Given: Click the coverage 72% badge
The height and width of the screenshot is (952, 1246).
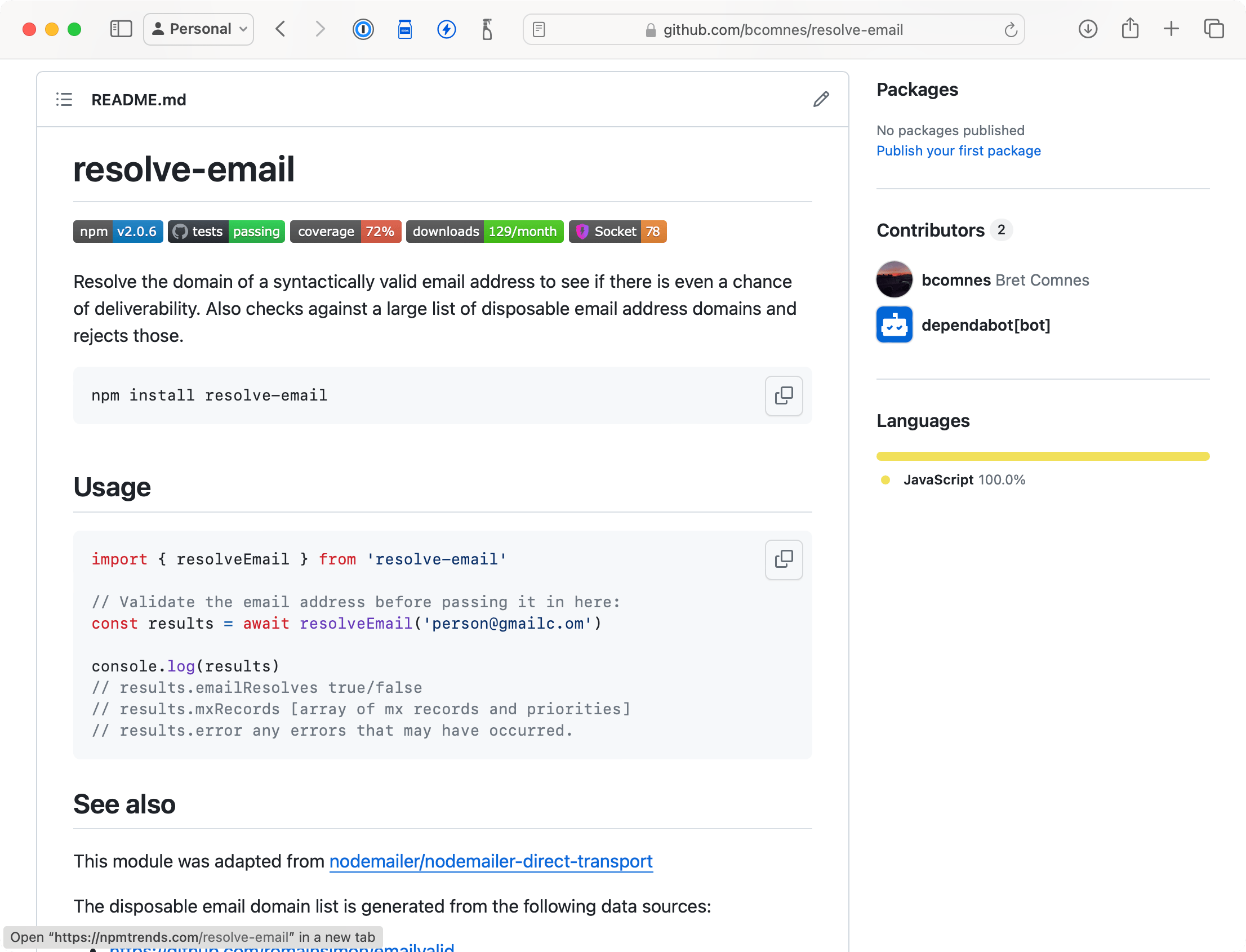Looking at the screenshot, I should [346, 232].
